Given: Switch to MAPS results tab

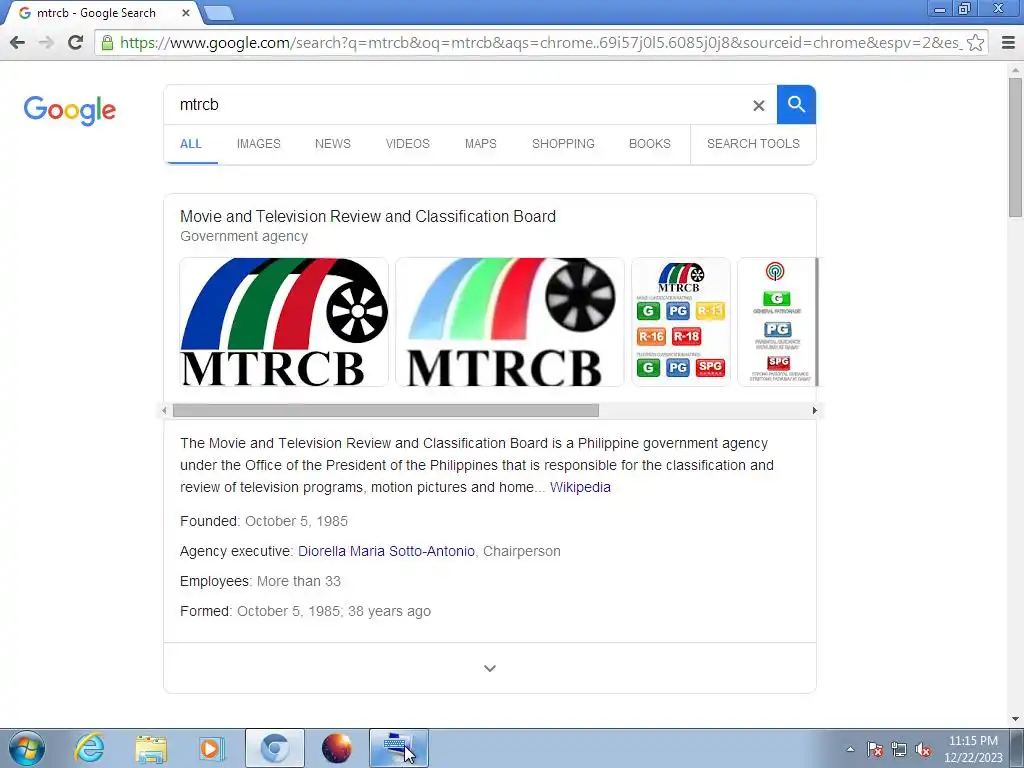Looking at the screenshot, I should point(481,144).
